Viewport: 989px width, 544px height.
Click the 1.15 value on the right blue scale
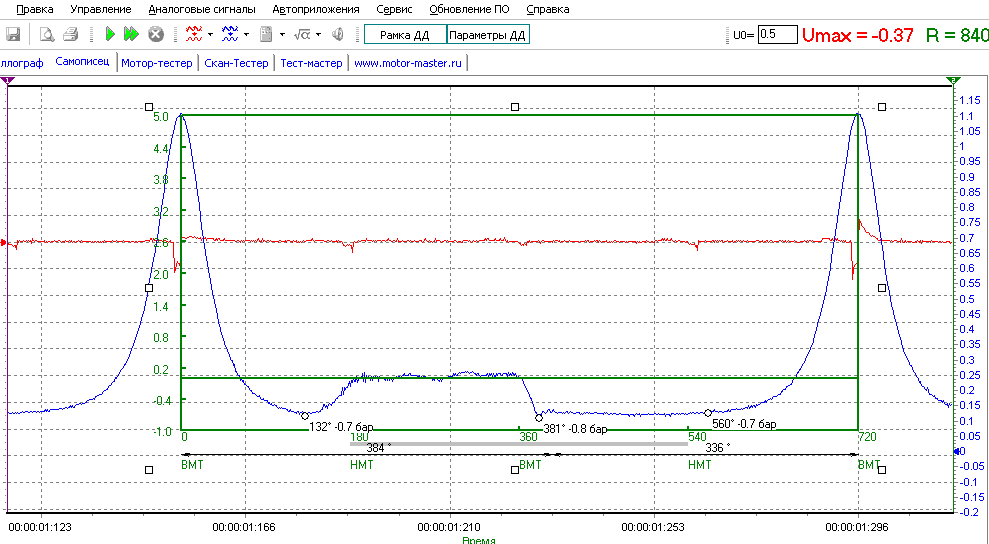click(969, 100)
